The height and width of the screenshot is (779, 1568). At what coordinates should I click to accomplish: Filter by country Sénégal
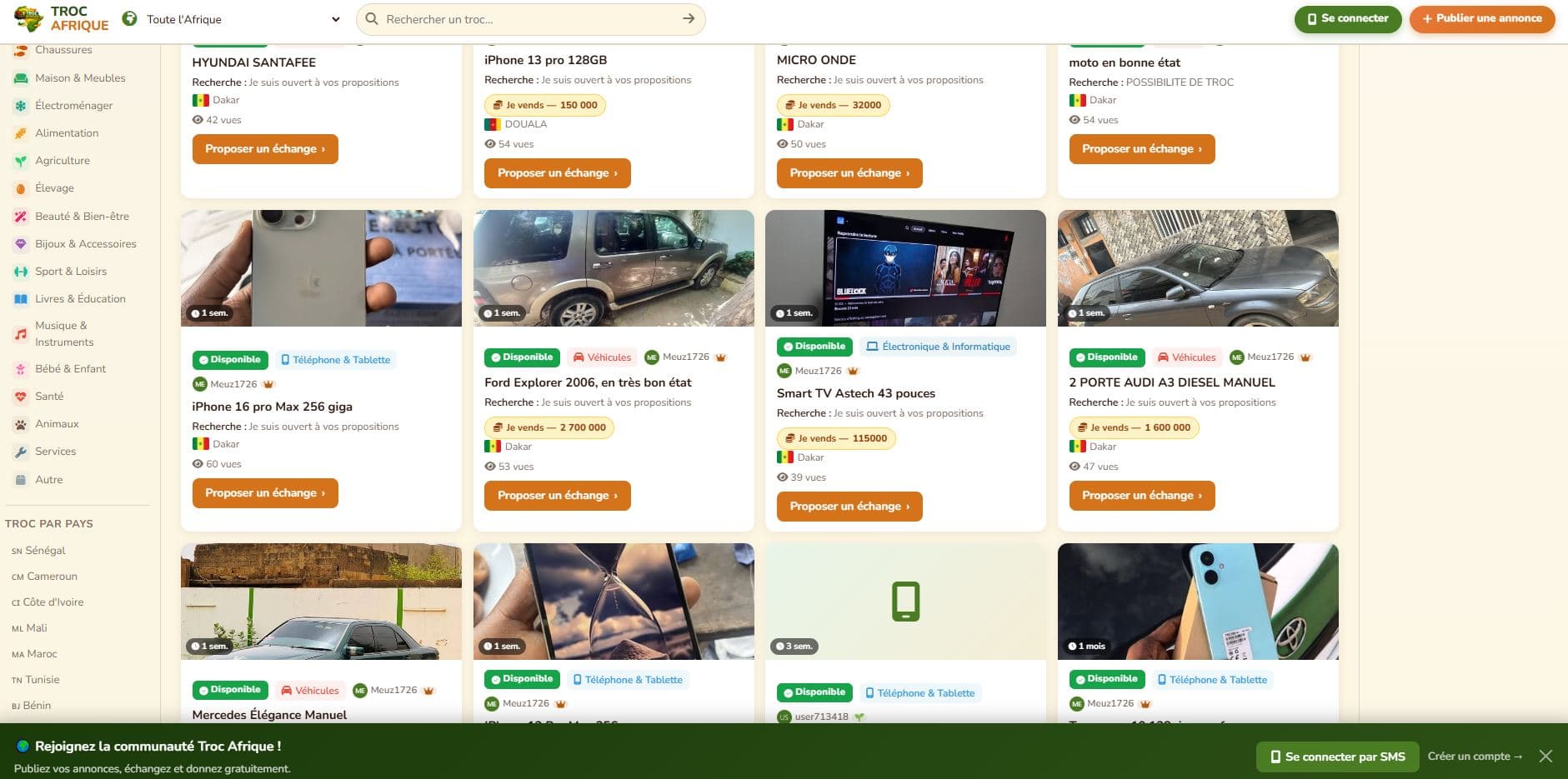[38, 551]
